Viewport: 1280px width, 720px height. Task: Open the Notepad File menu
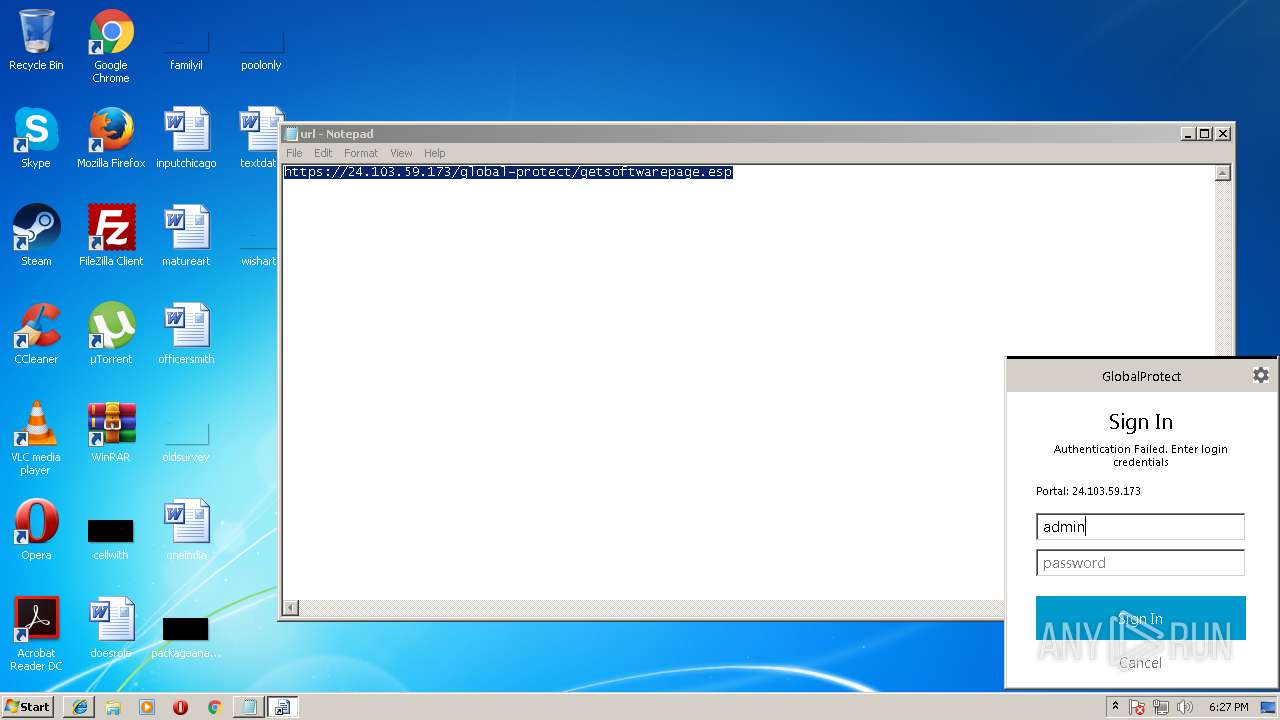294,153
